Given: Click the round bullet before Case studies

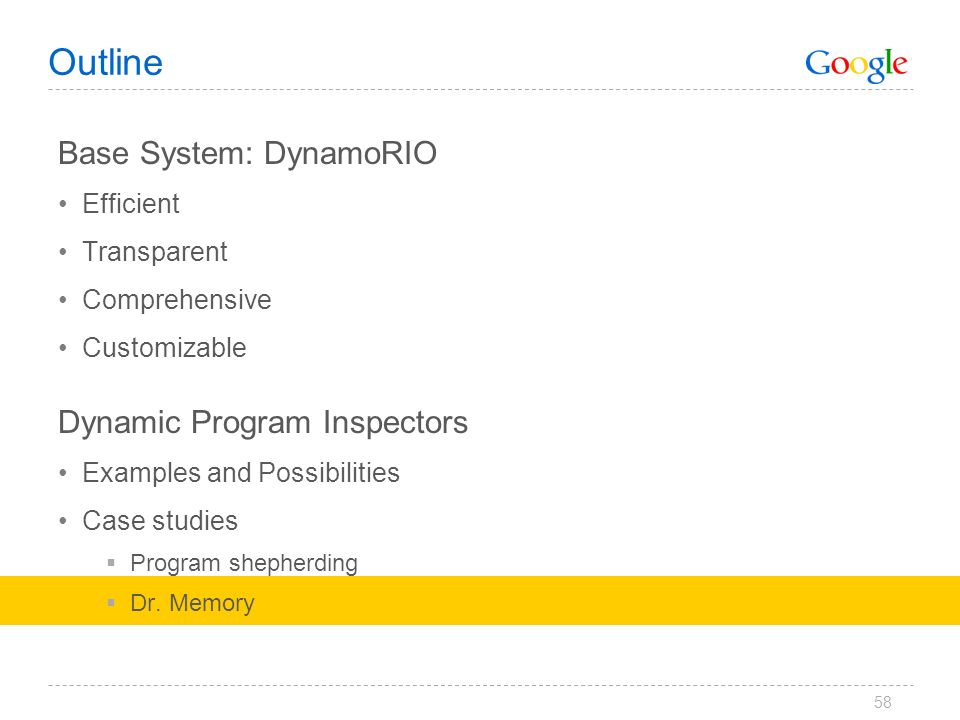Looking at the screenshot, I should (x=62, y=521).
